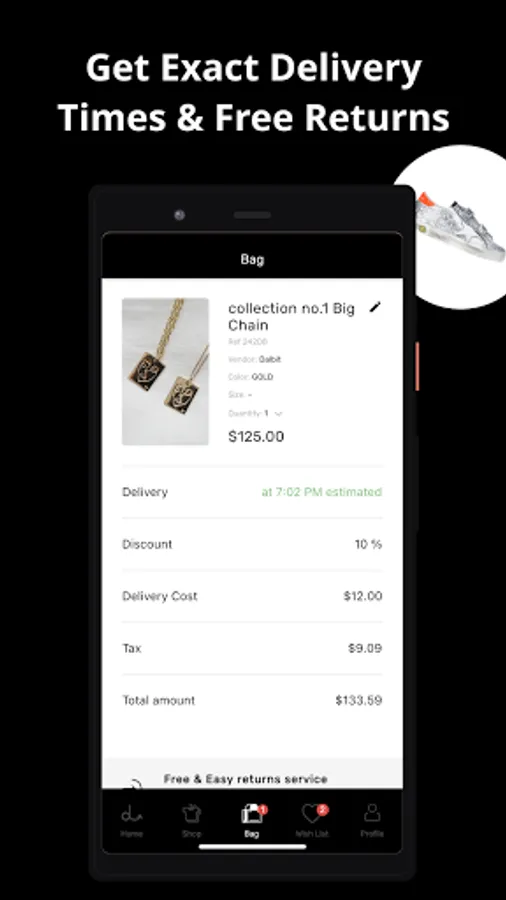Tap the 7:02 PM estimated delivery time
This screenshot has height=900, width=506.
(322, 492)
